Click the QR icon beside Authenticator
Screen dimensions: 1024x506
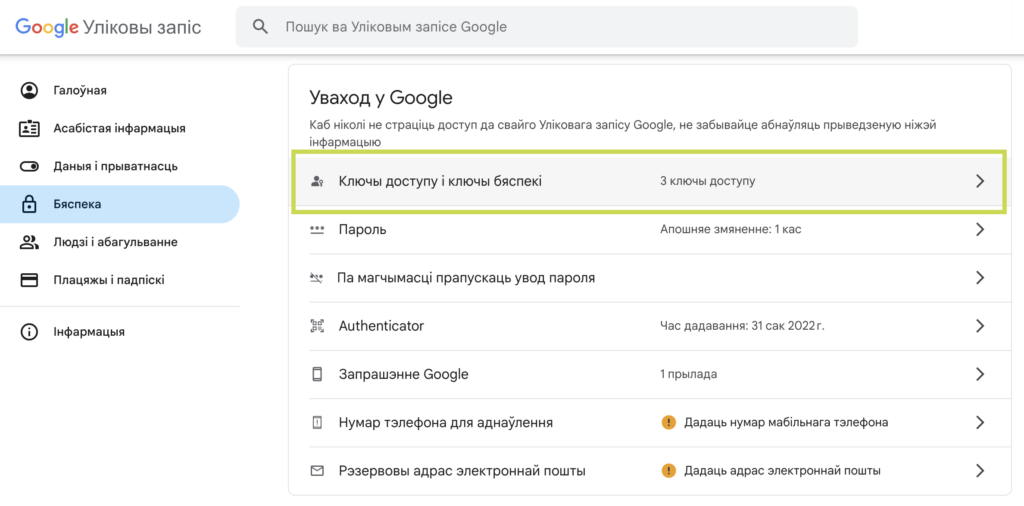click(317, 326)
